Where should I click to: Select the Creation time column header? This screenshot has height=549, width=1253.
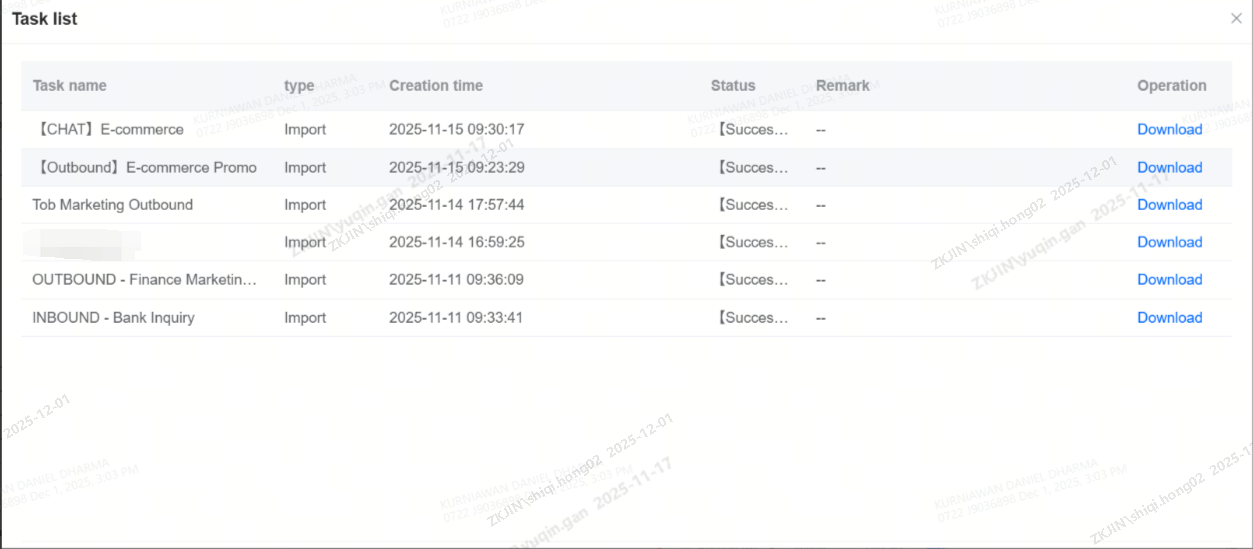[x=435, y=86]
